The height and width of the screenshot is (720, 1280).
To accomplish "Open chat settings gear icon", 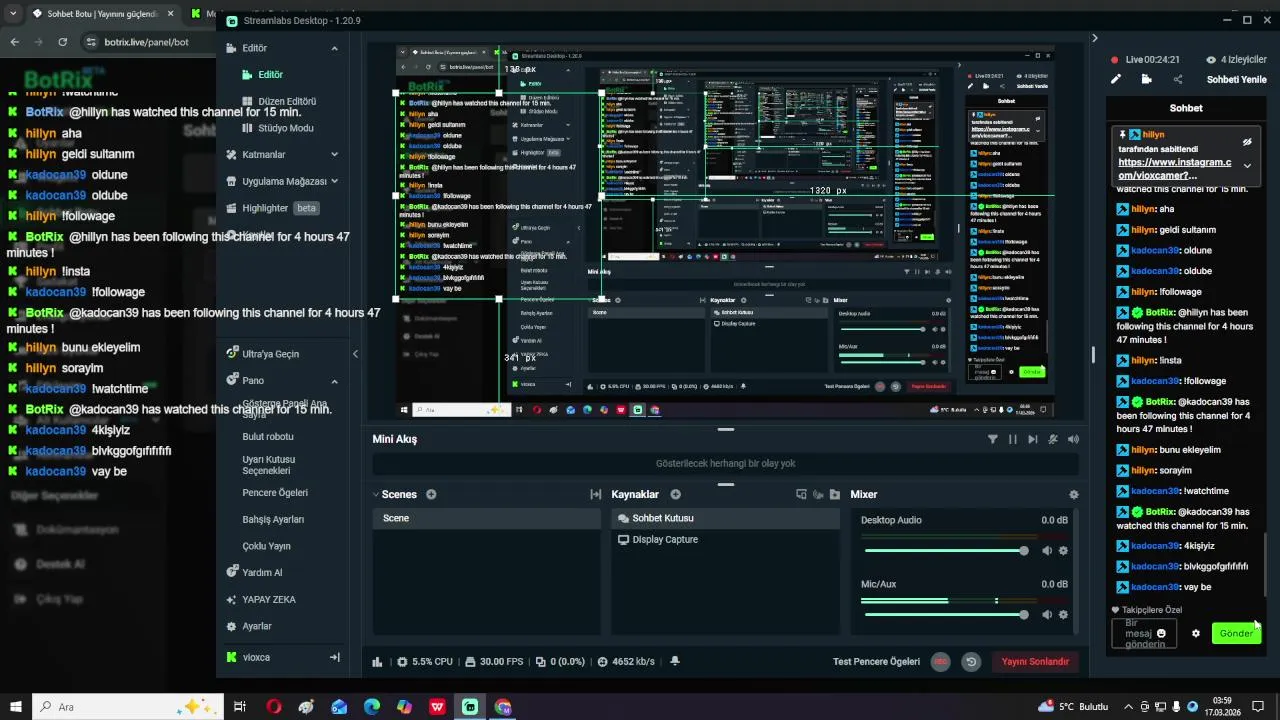I will [x=1195, y=633].
